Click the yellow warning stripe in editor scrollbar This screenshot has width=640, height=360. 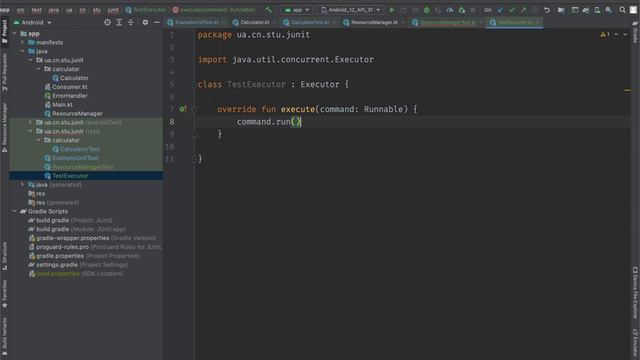[628, 90]
